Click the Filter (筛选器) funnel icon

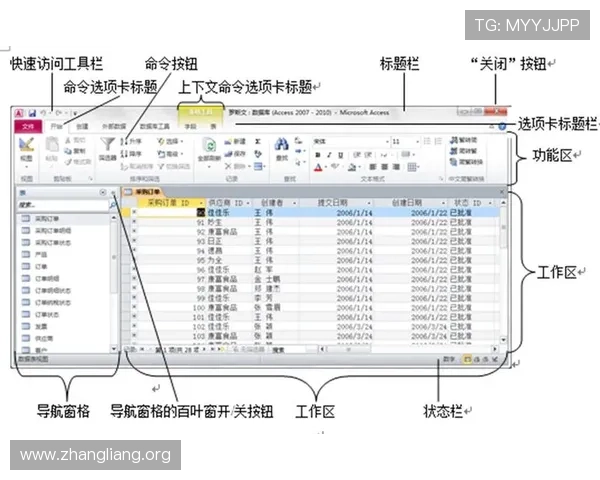point(108,145)
